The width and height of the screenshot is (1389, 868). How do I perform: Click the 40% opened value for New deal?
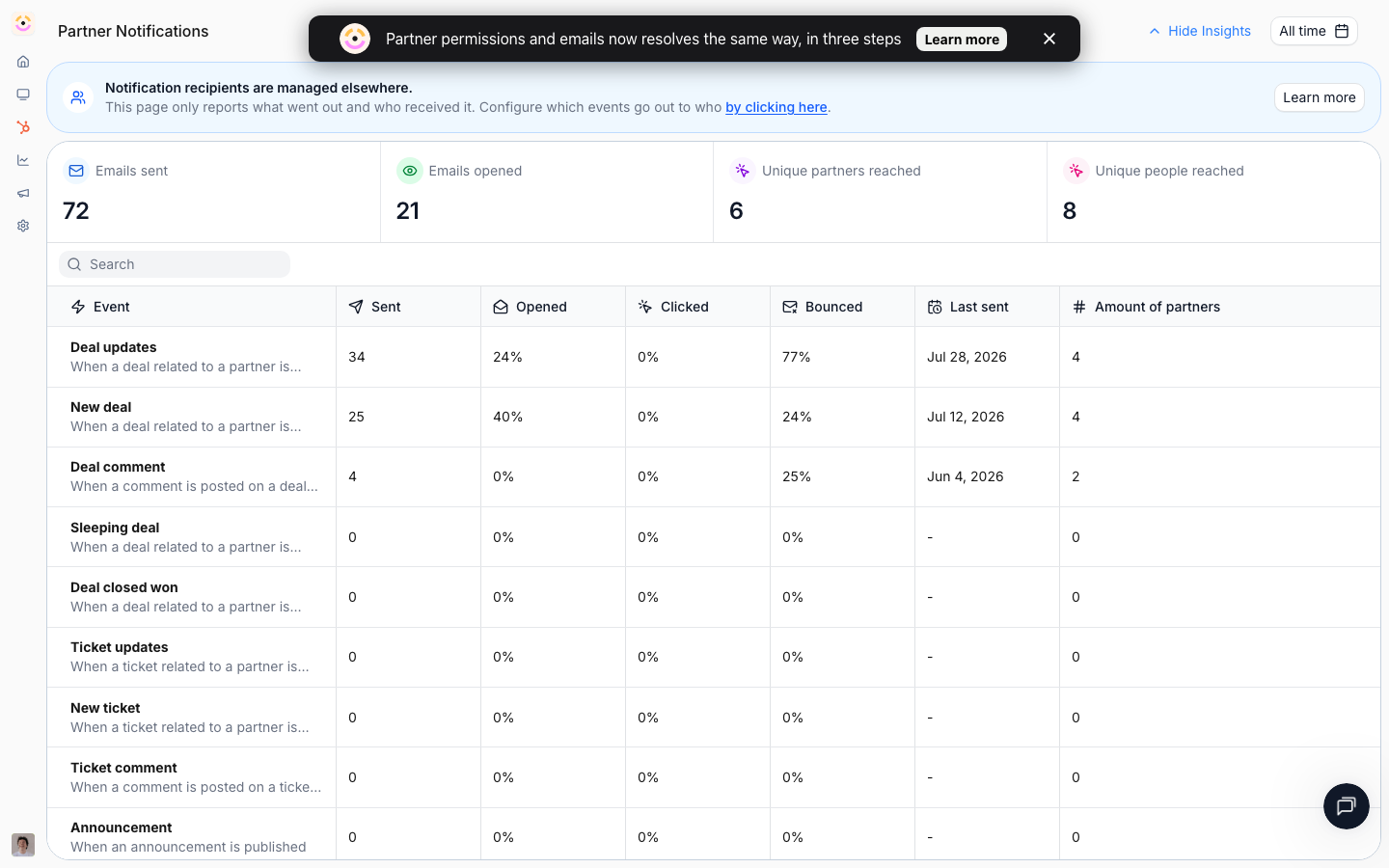[508, 417]
